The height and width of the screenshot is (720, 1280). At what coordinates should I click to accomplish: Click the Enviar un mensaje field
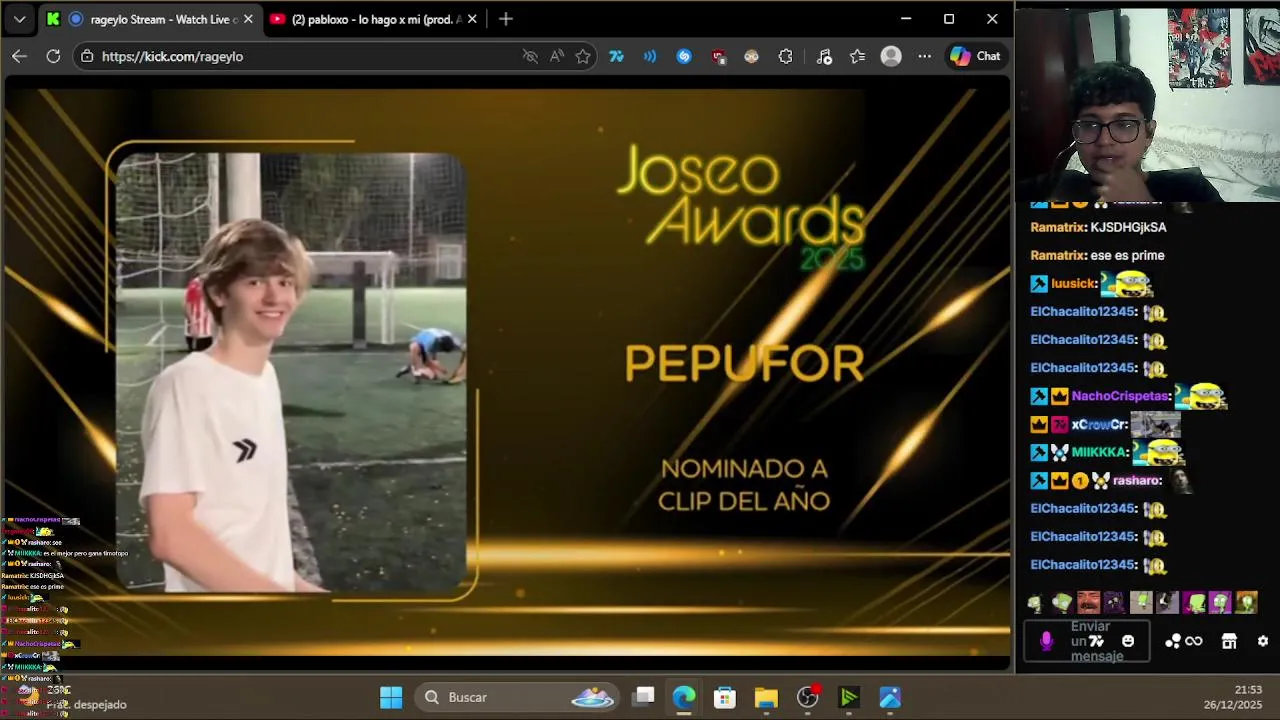tap(1087, 641)
